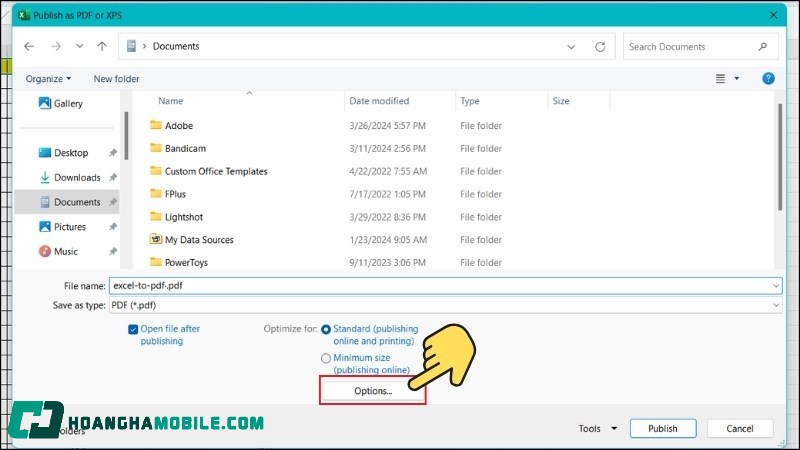Image resolution: width=800 pixels, height=450 pixels.
Task: Click the Back navigation arrow
Action: 29,47
